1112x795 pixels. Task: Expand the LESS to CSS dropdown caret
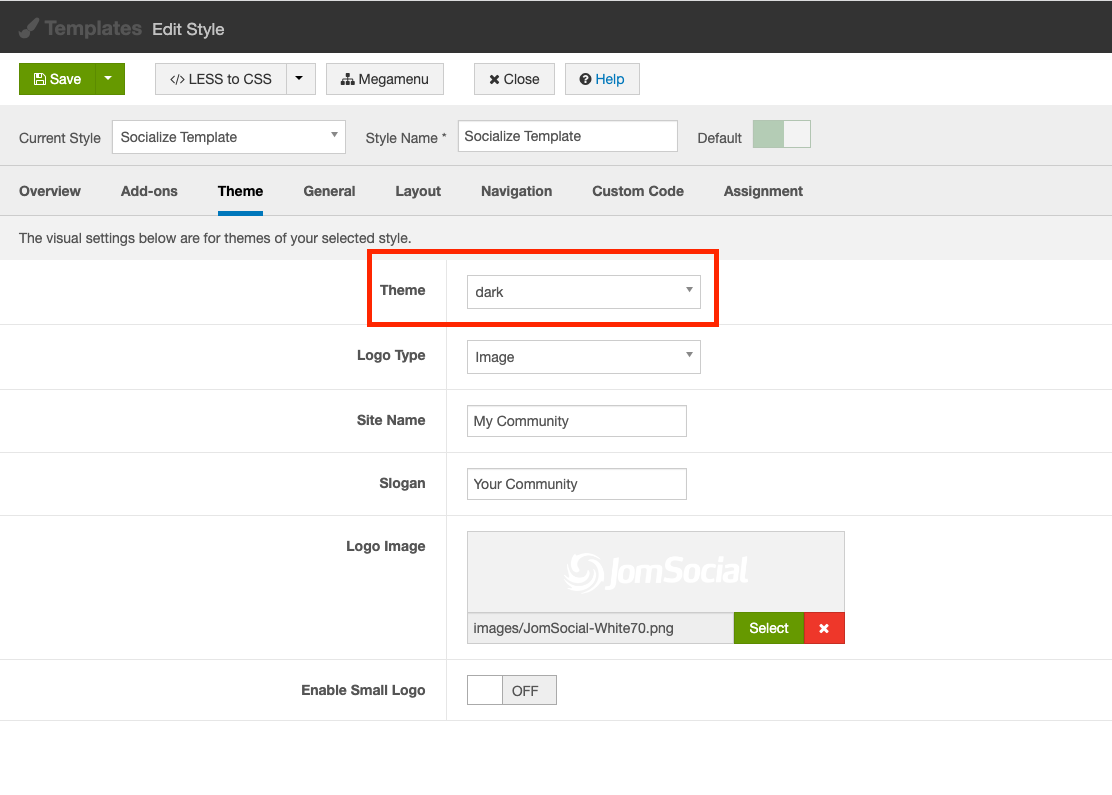click(300, 79)
